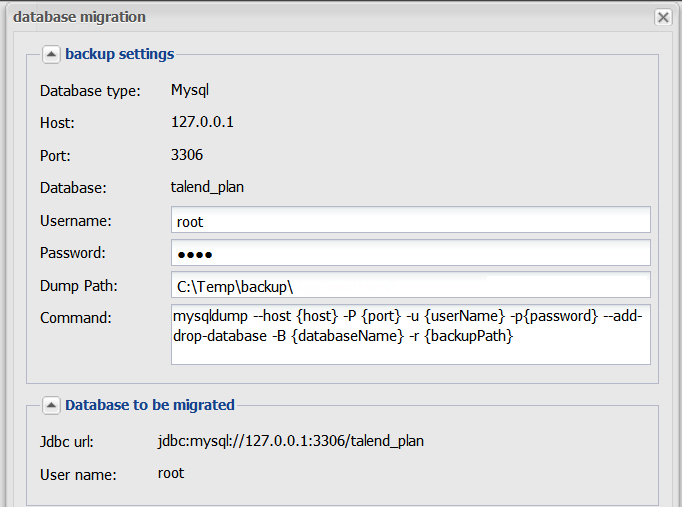The height and width of the screenshot is (507, 682).
Task: Click the "backup settings" section heading
Action: [x=119, y=54]
